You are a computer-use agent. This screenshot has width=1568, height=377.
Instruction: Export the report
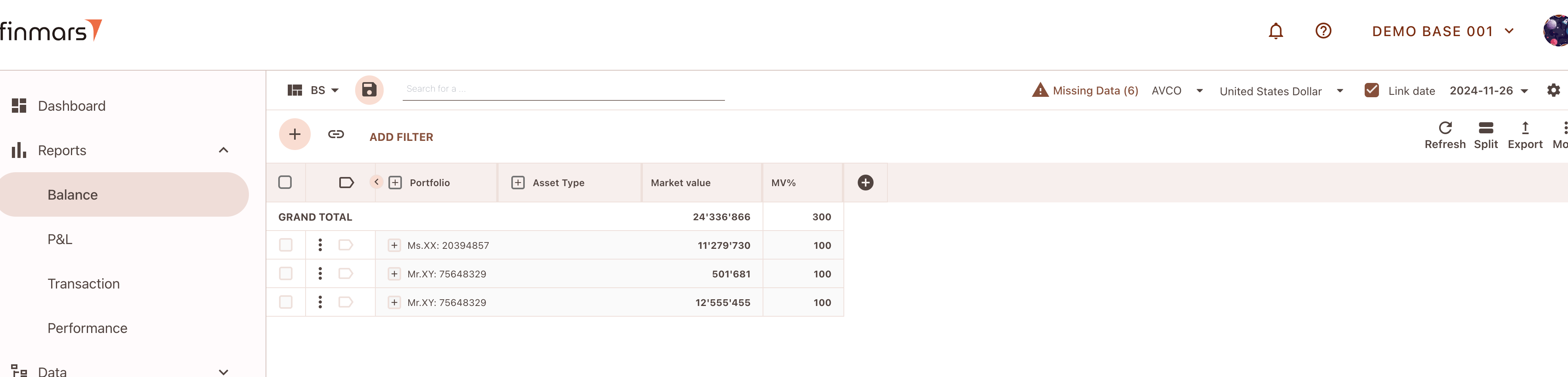point(1524,135)
